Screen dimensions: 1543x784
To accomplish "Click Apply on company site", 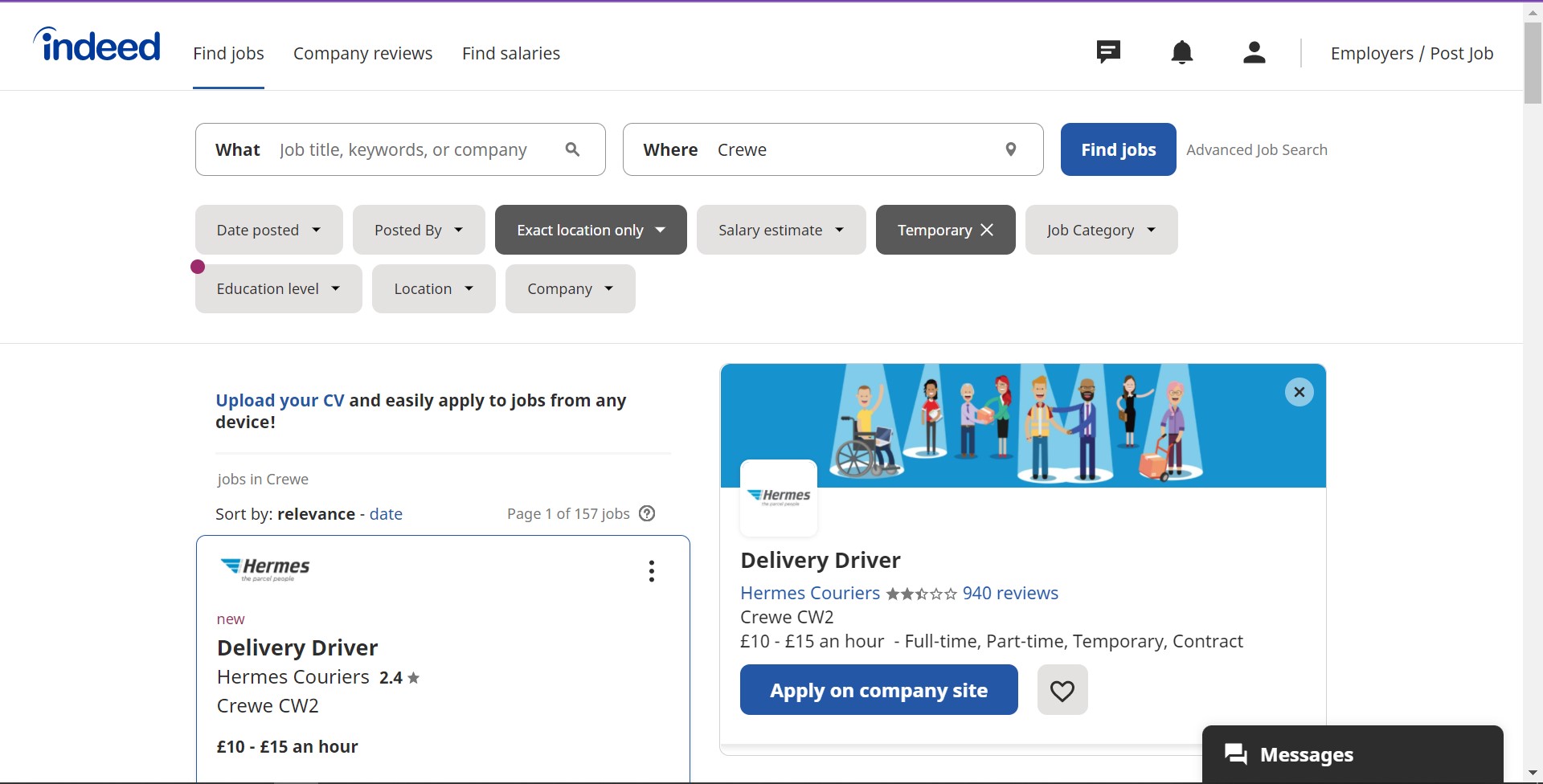I will (878, 689).
